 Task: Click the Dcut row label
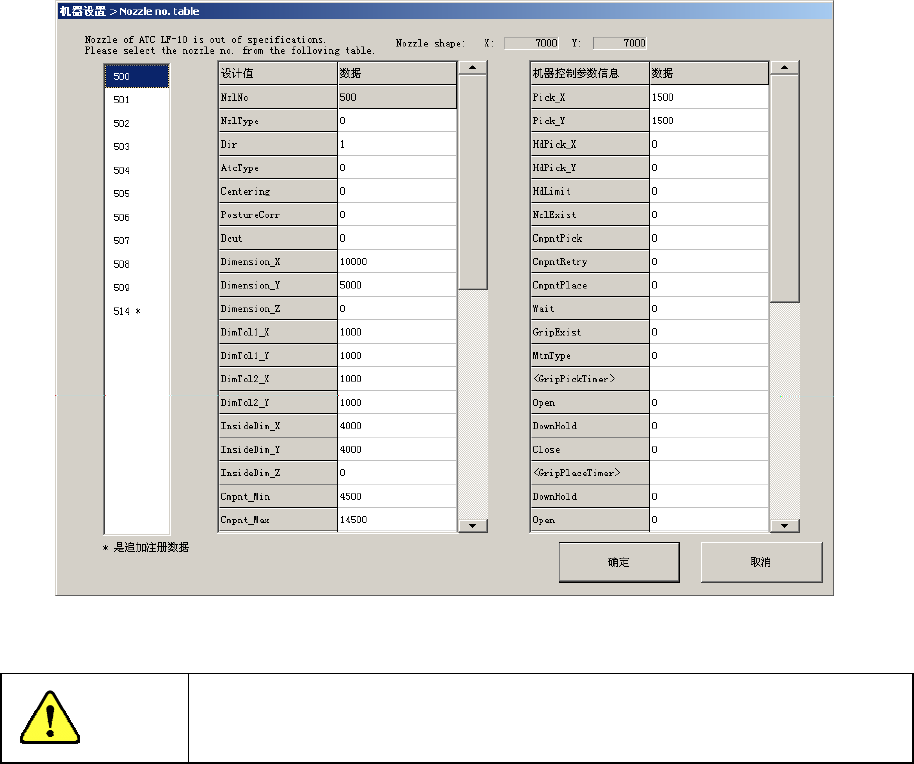click(278, 238)
